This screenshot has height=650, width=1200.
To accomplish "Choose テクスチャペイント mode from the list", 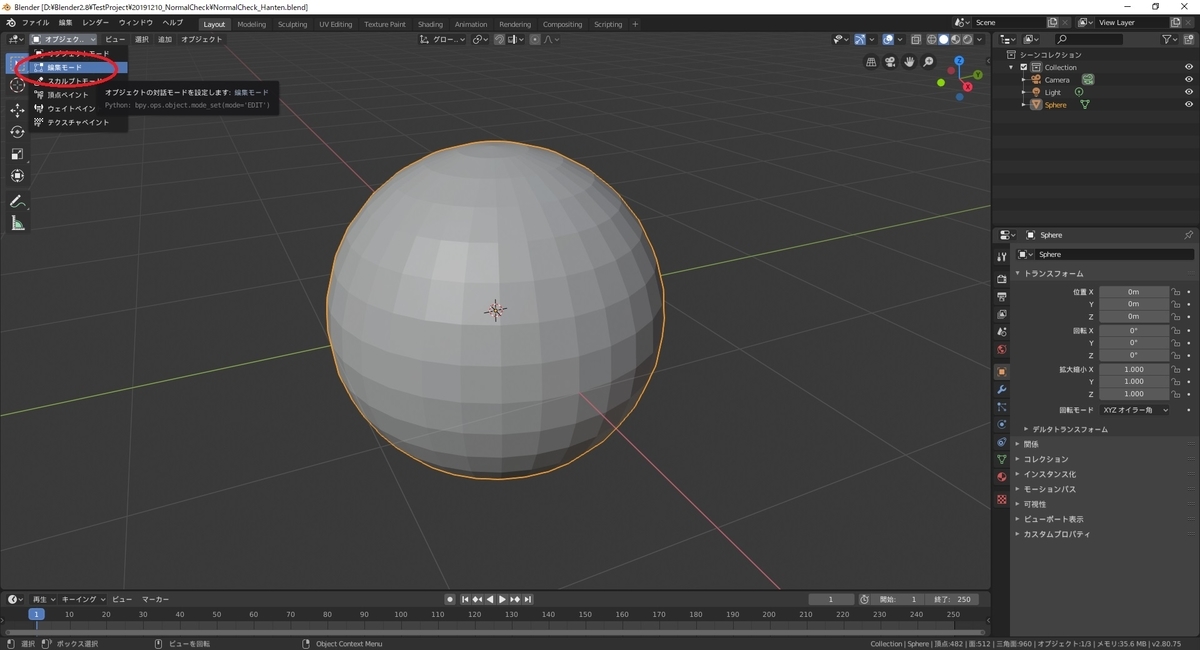I will pos(79,122).
